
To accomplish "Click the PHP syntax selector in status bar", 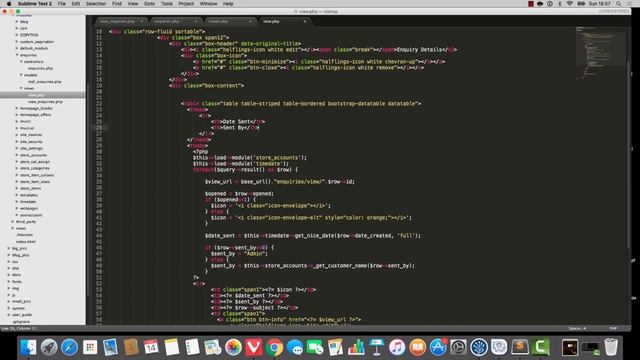I will coord(613,328).
